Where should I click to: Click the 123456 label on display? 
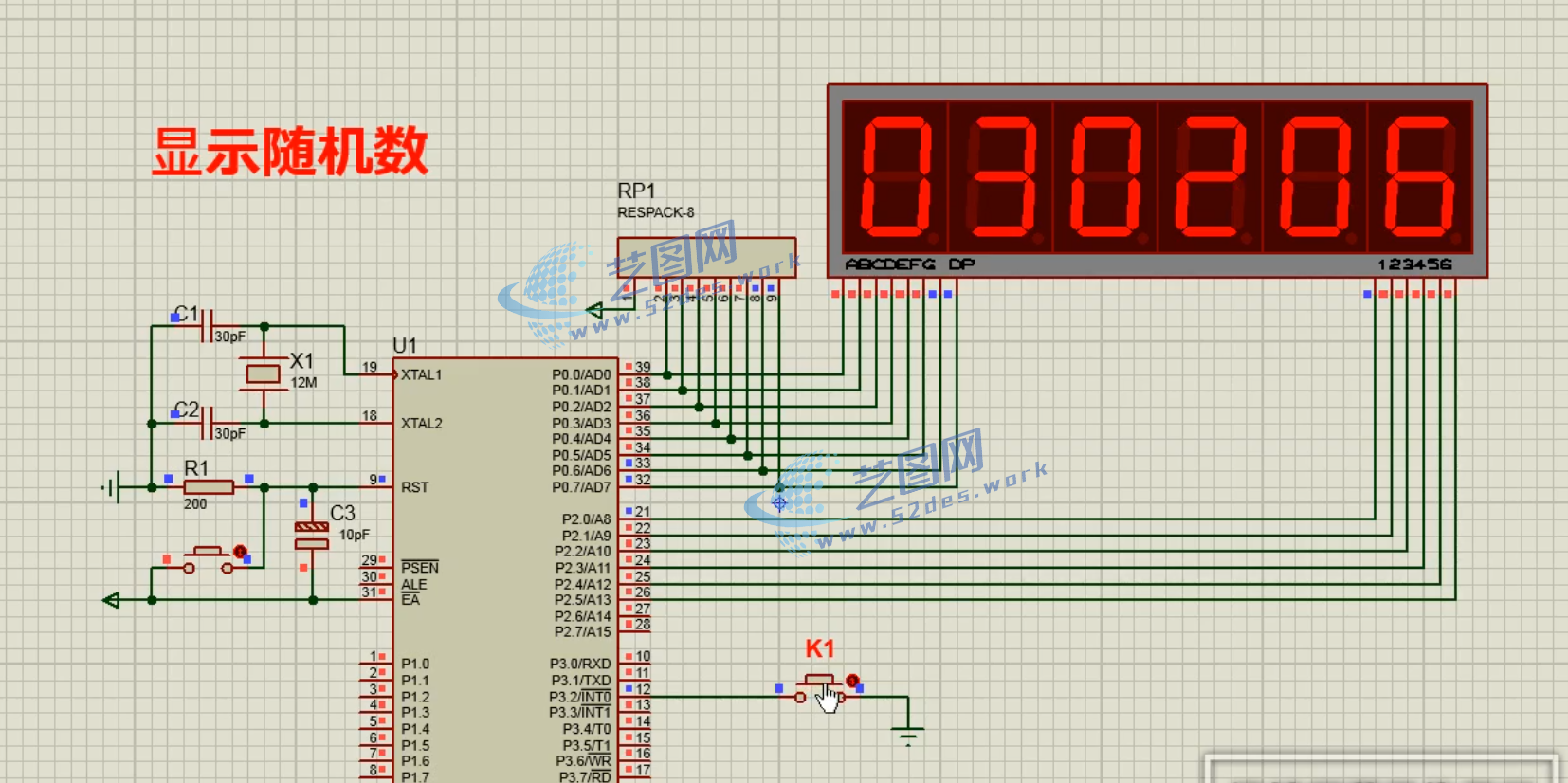pyautogui.click(x=1414, y=264)
